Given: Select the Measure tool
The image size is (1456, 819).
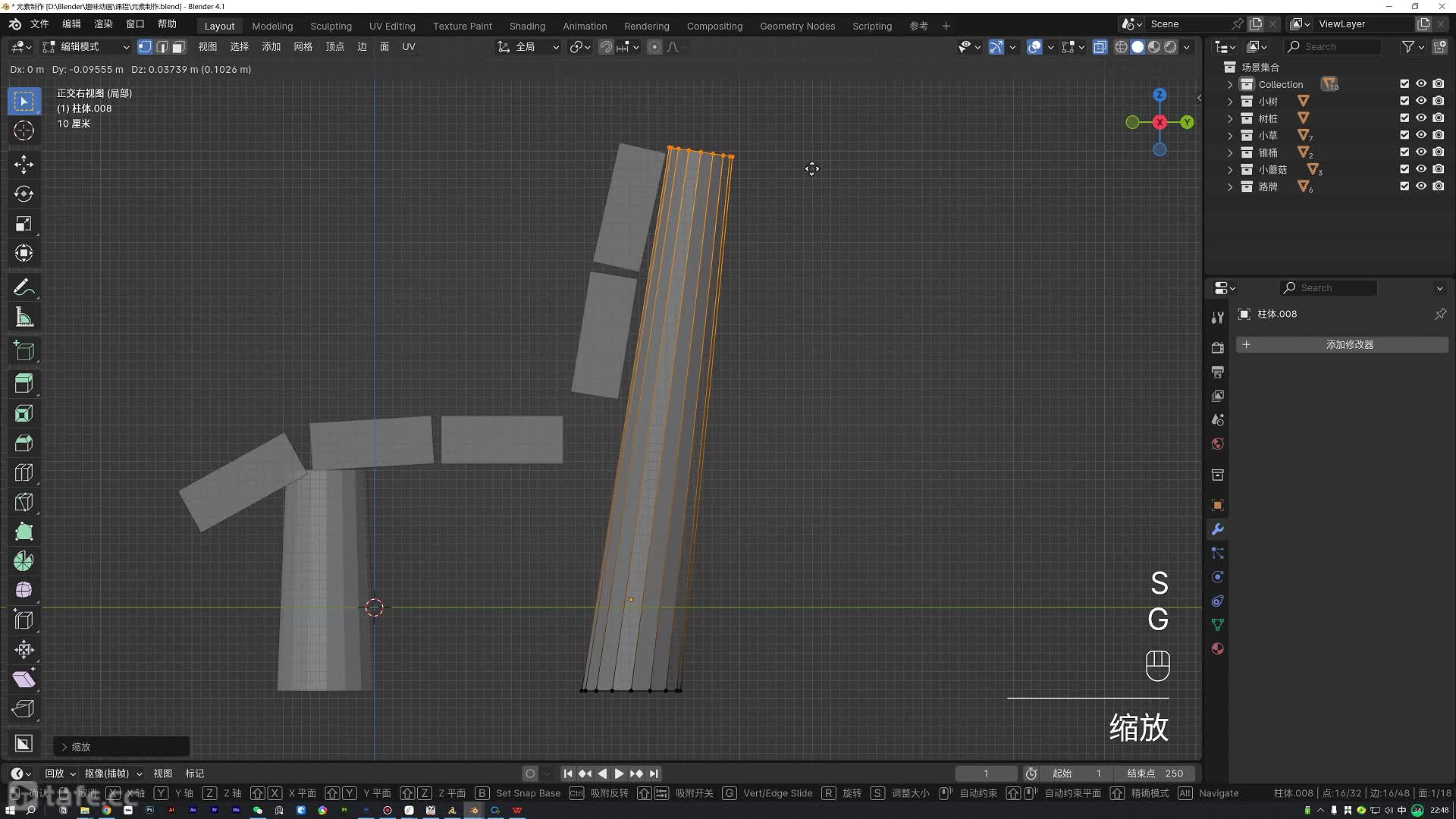Looking at the screenshot, I should click(24, 317).
